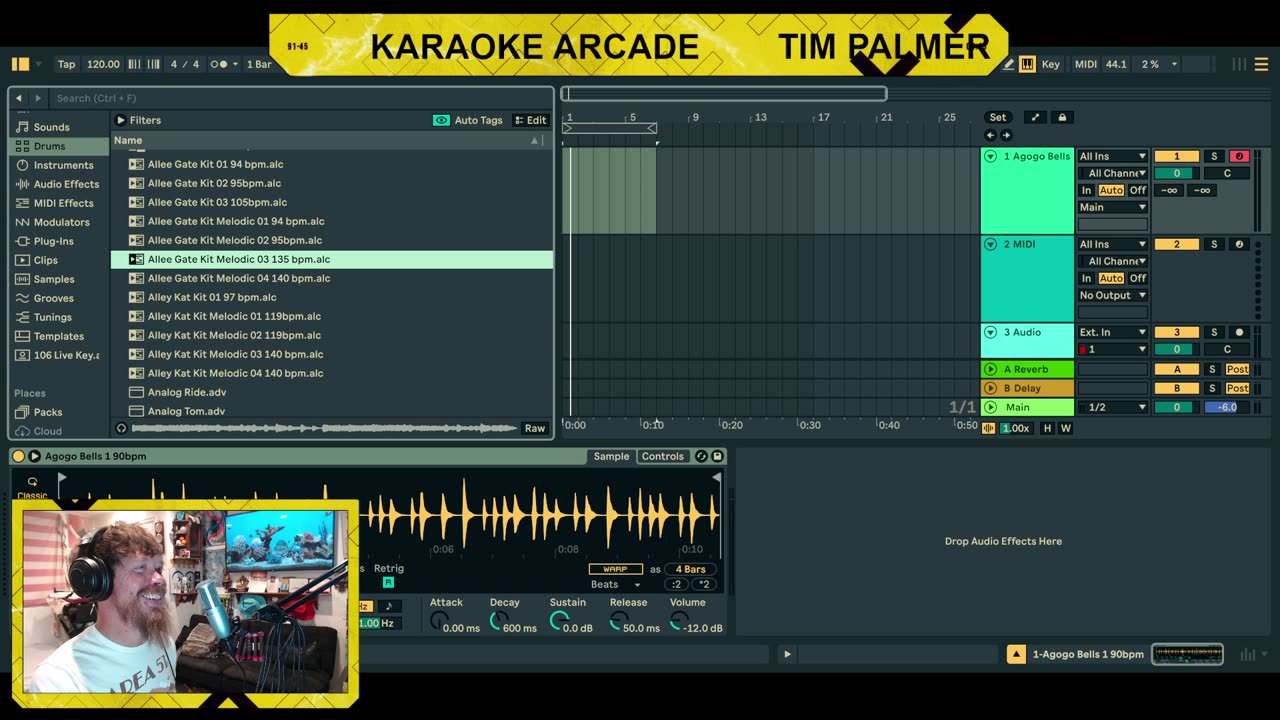Switch to the Controls tab in Simpler

pos(663,456)
